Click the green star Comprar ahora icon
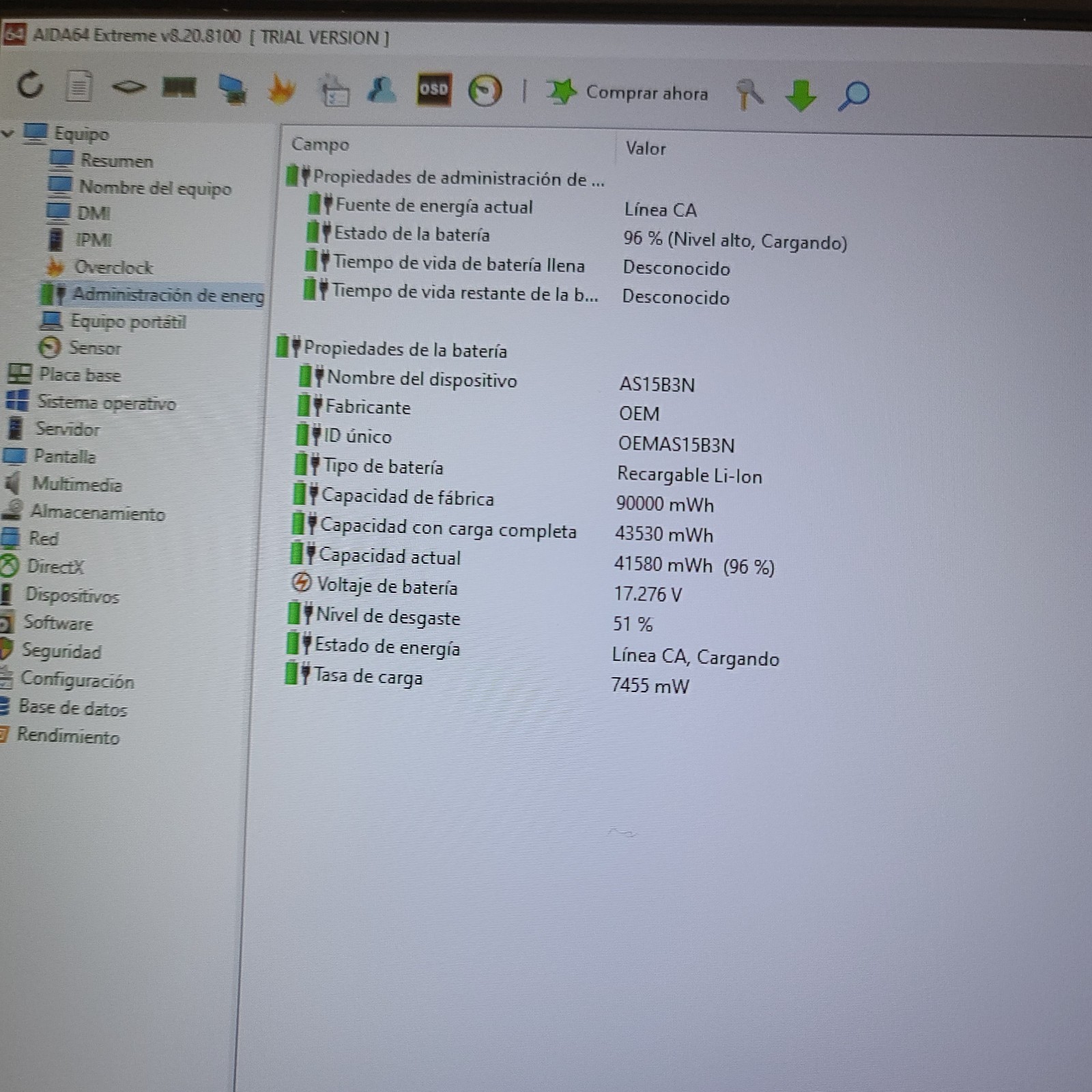The height and width of the screenshot is (1092, 1092). coord(561,91)
